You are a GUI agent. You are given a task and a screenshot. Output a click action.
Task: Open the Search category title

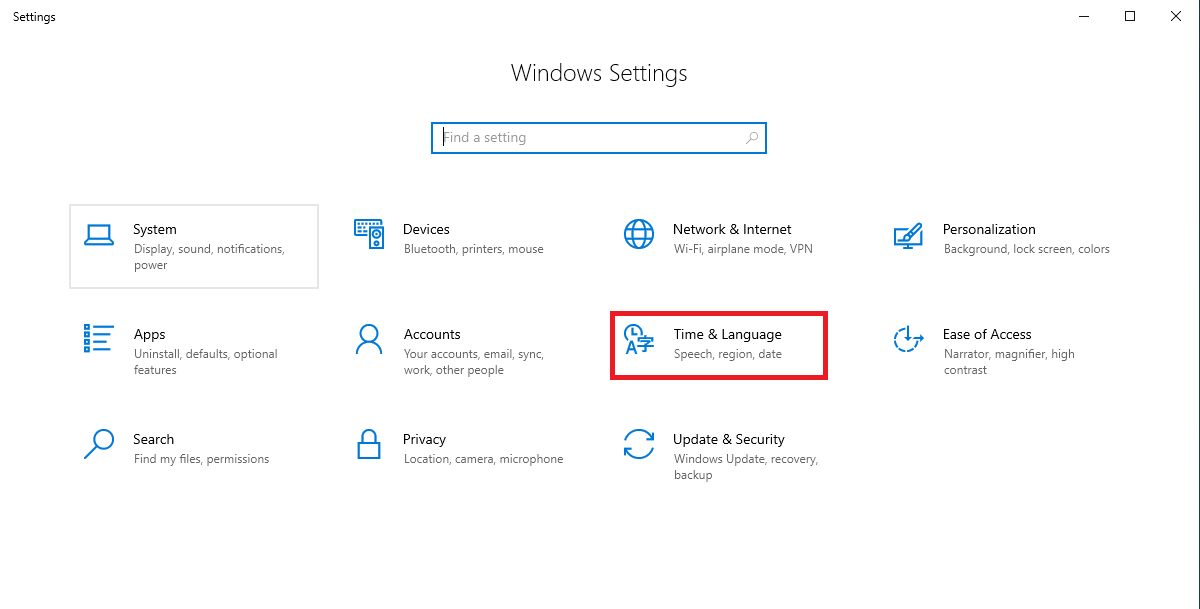point(153,439)
